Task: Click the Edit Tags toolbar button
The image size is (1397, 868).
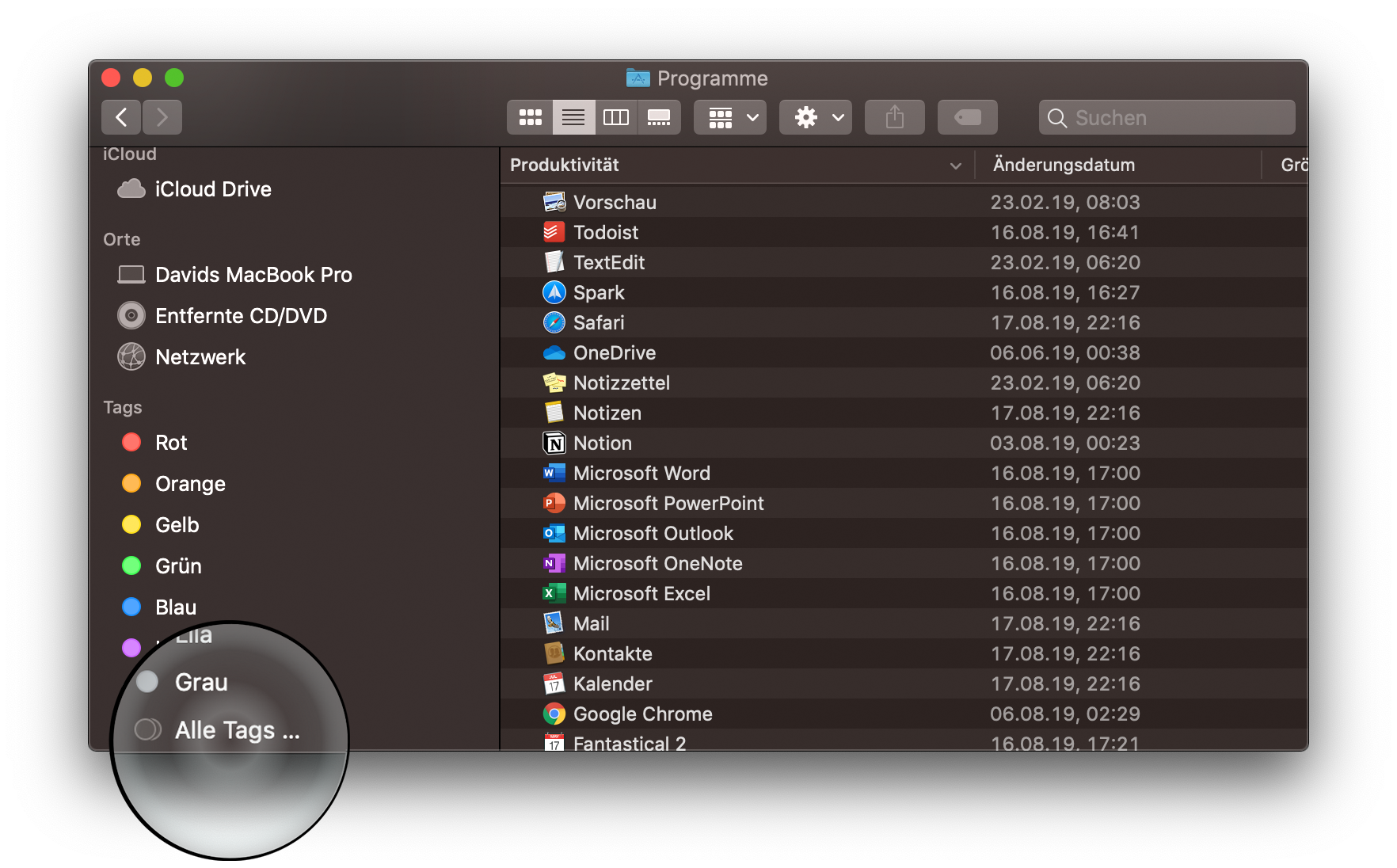Action: click(x=968, y=117)
